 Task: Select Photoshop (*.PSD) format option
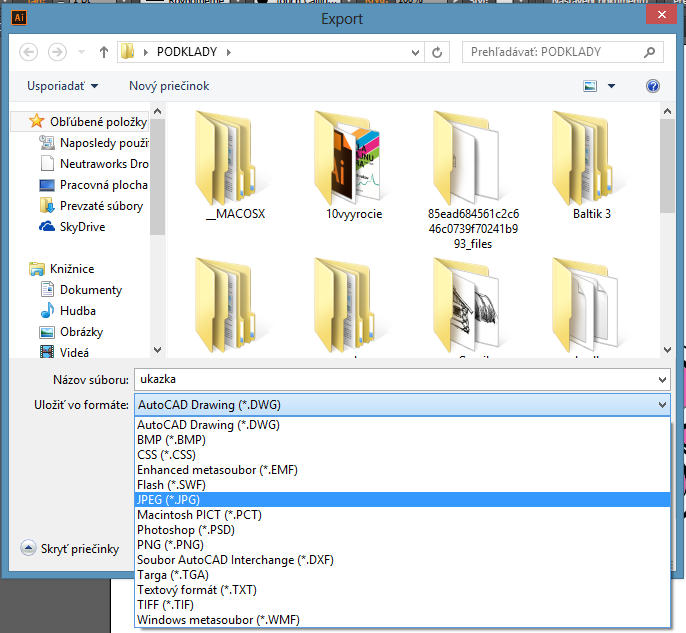(184, 529)
